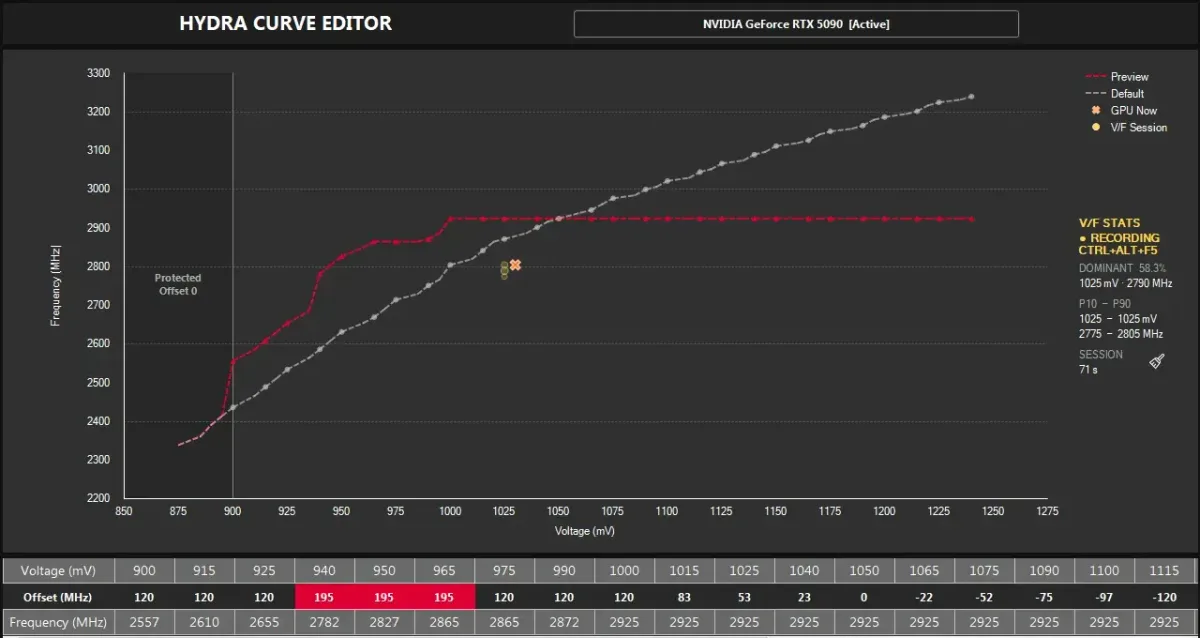Screen dimensions: 1200x638
Task: Select the gray default curve point at 900 mV
Action: pyautogui.click(x=233, y=407)
